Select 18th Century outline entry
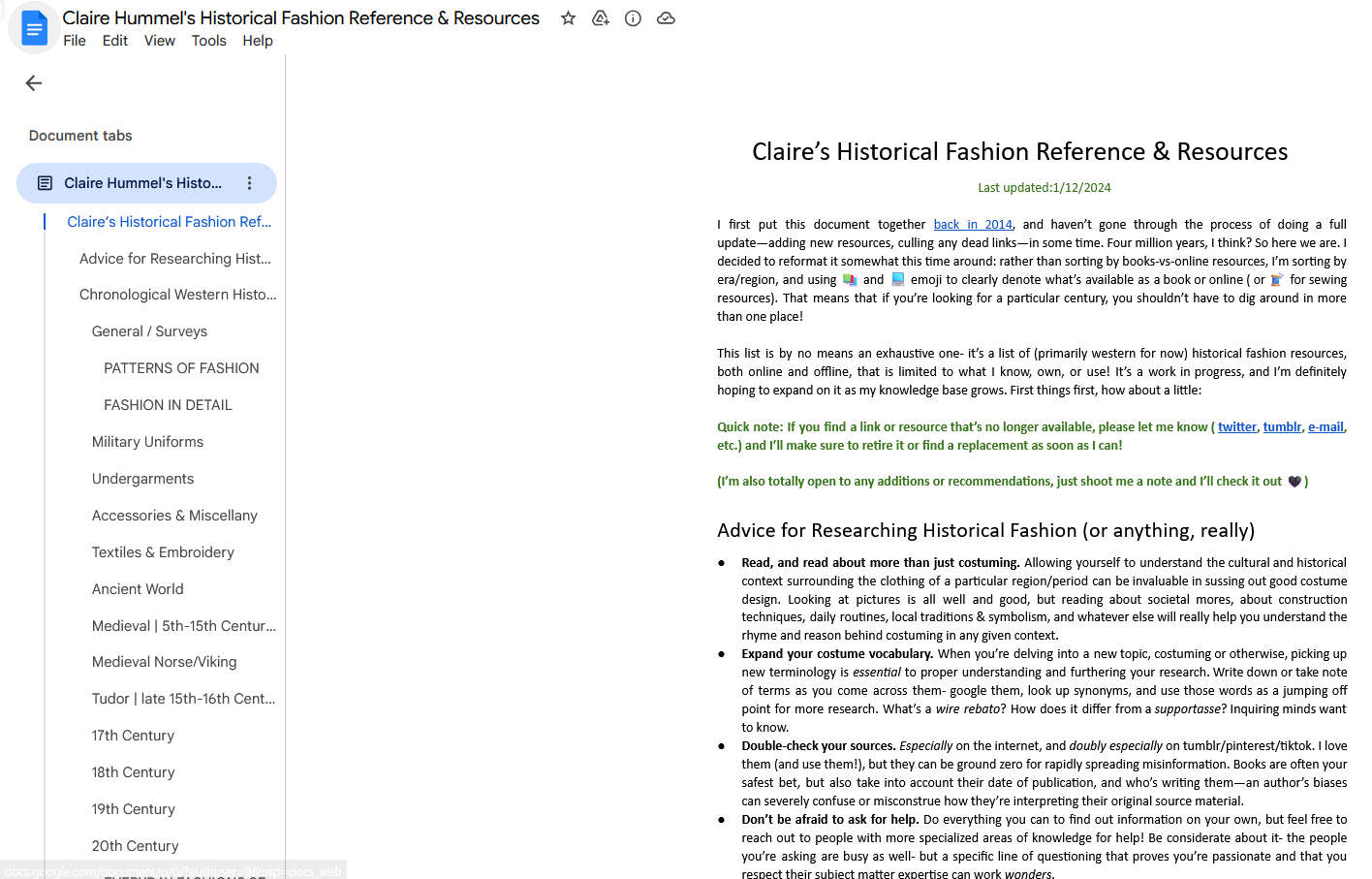 coord(133,772)
